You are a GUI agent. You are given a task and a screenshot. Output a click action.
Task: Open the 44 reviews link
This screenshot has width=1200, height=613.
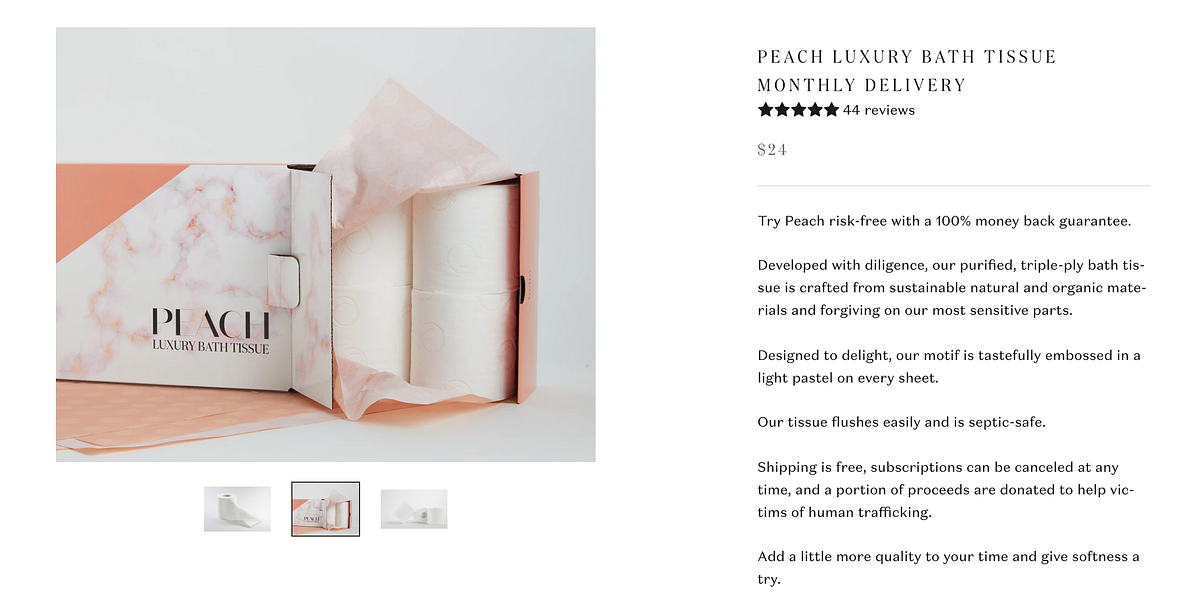point(879,110)
